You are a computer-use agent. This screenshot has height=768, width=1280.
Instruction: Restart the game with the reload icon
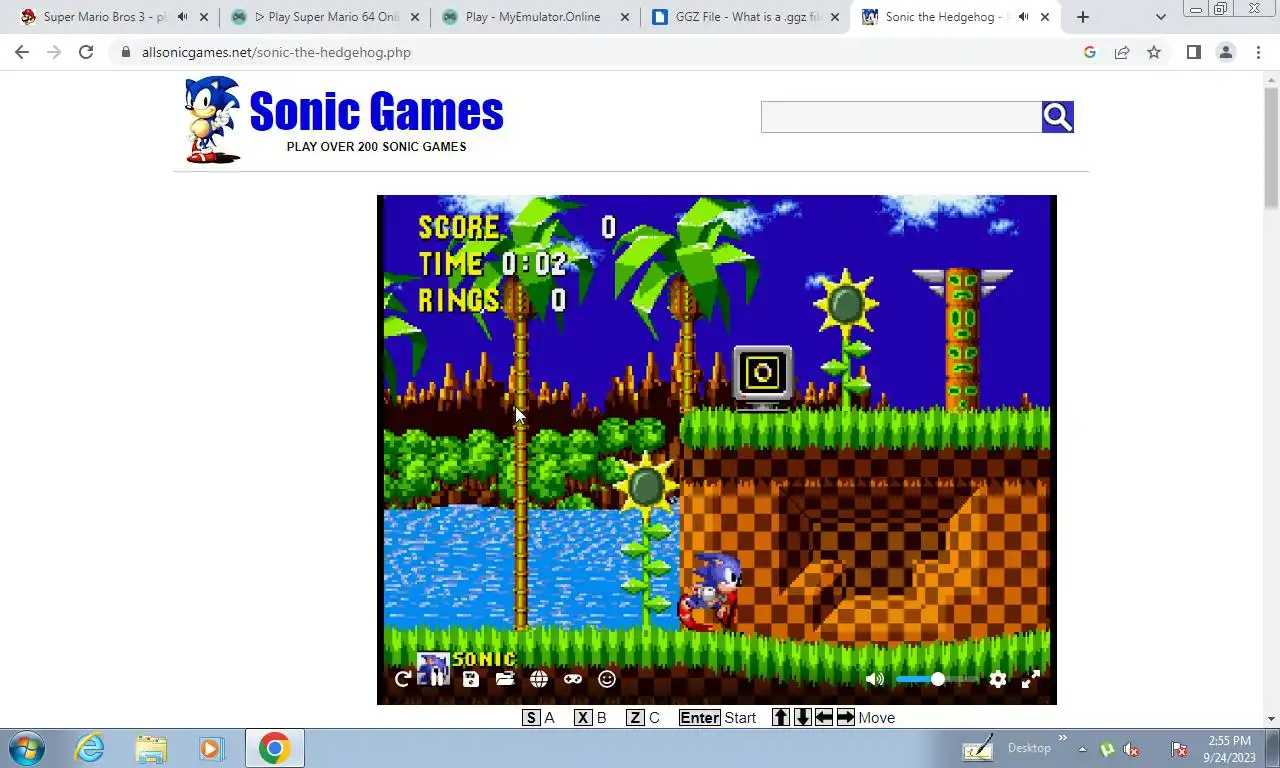(x=403, y=679)
